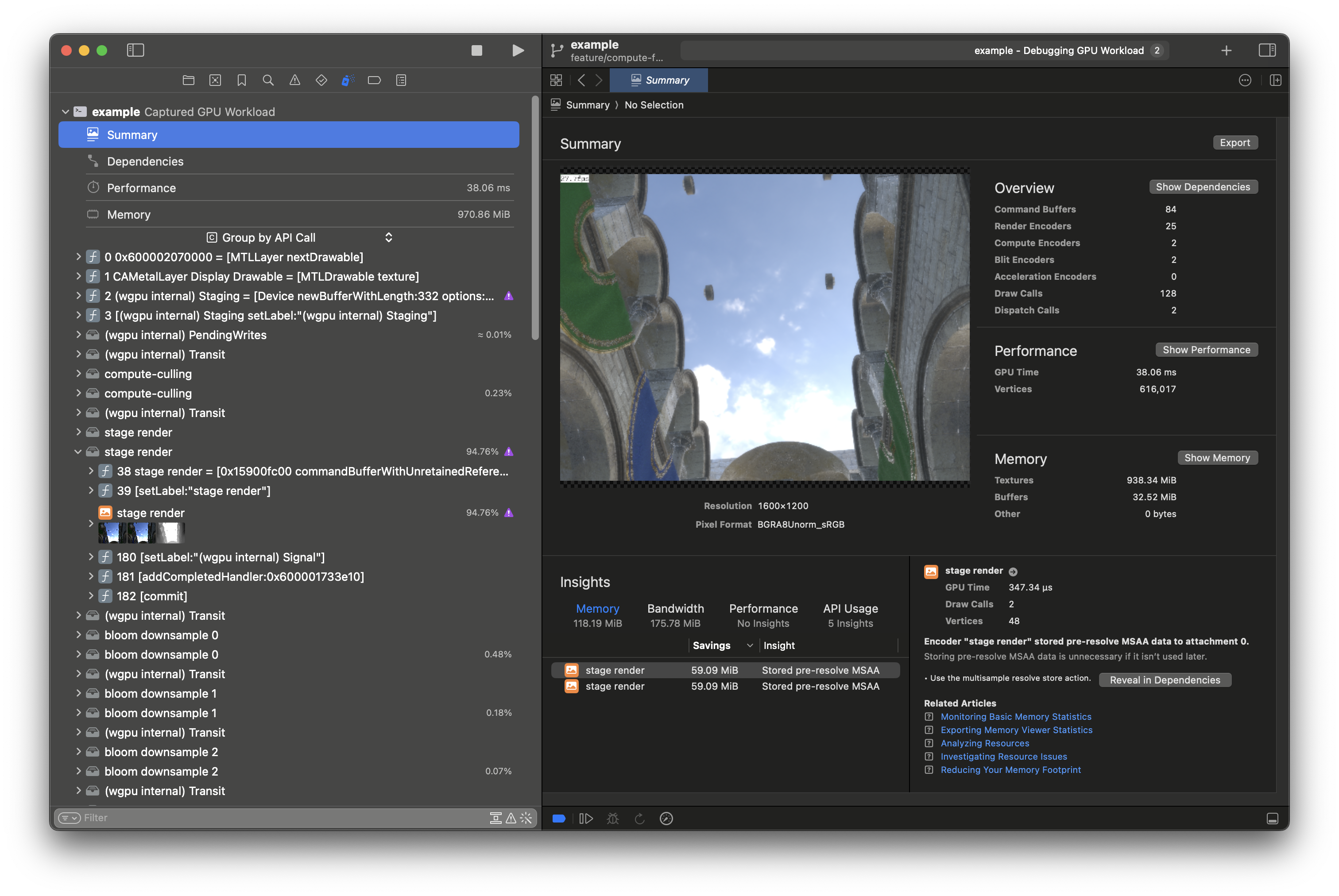Open Monitoring Basic Memory Statistics article
The image size is (1339, 896).
(1015, 717)
